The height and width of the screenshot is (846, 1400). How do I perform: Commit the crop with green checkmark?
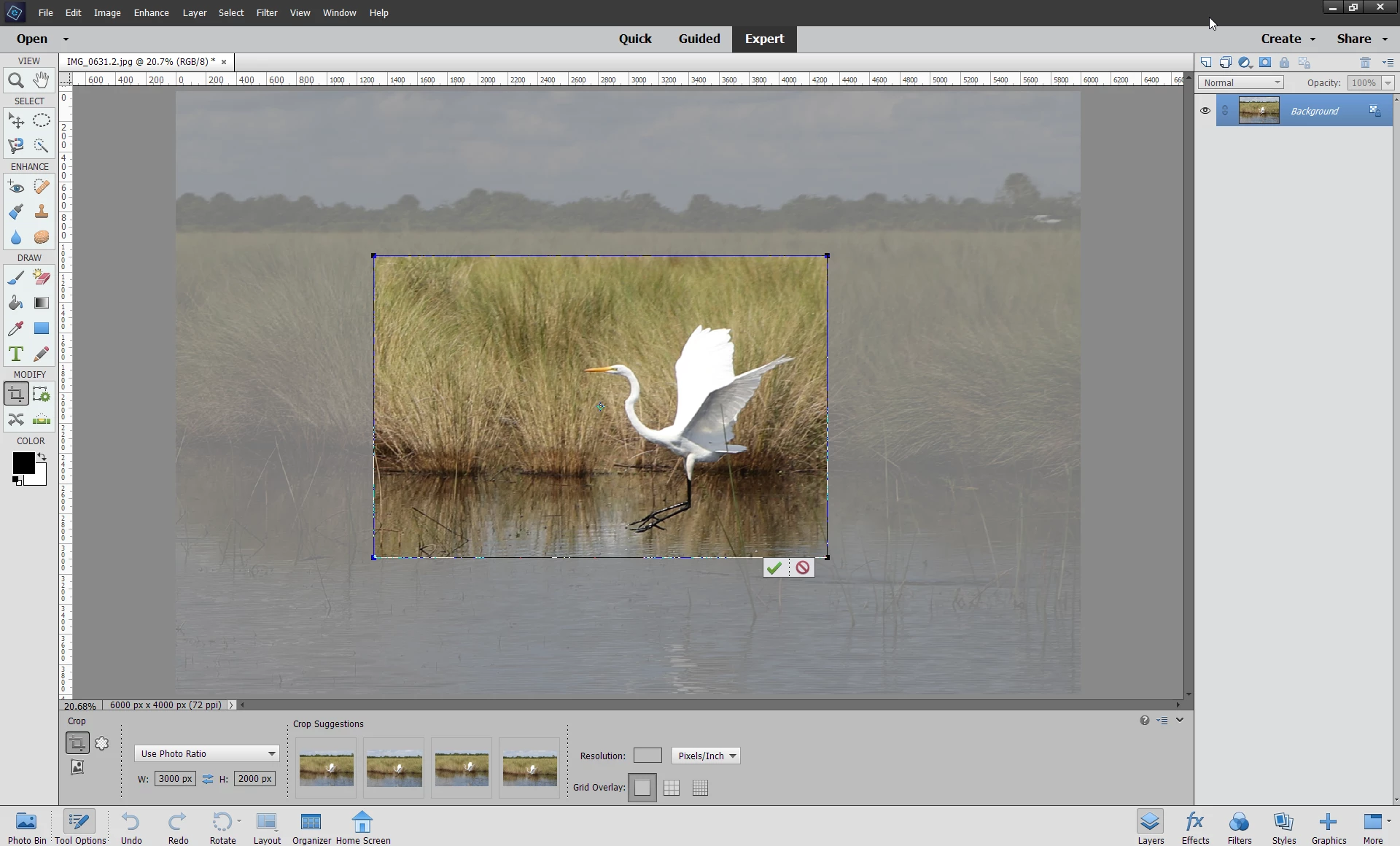[x=774, y=567]
